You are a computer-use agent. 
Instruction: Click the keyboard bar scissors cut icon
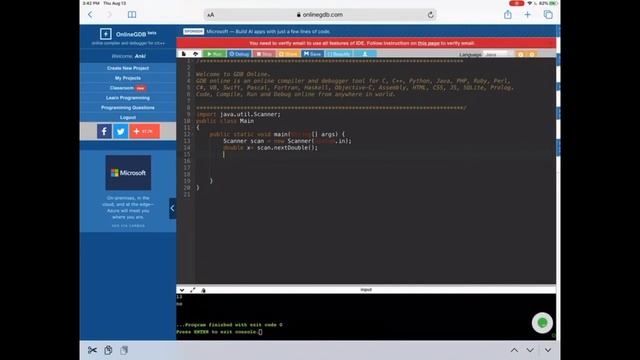92,350
